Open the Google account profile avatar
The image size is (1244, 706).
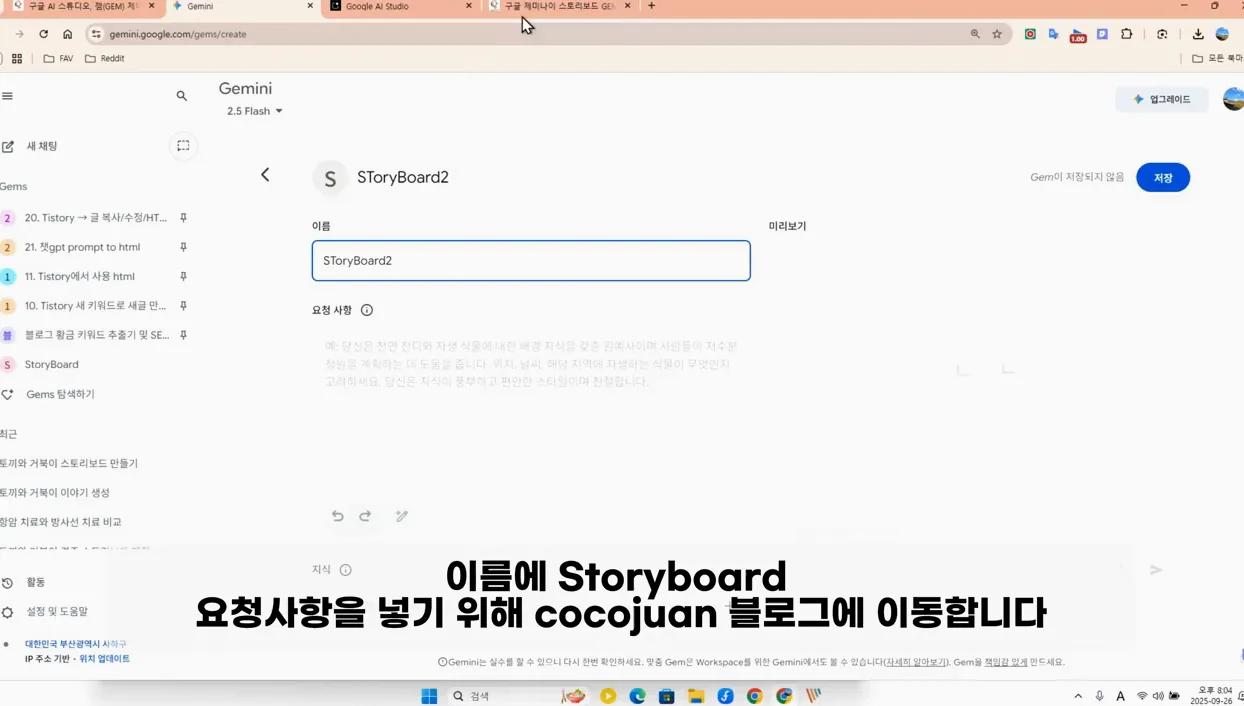coord(1234,99)
